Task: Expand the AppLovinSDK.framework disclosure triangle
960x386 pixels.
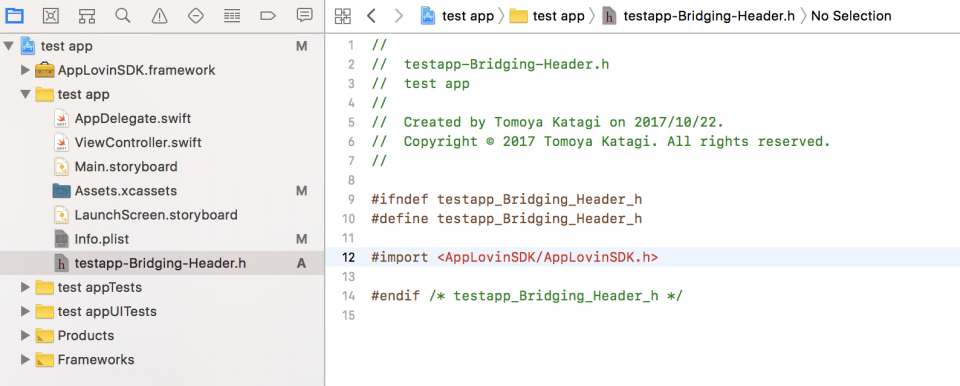Action: click(25, 70)
